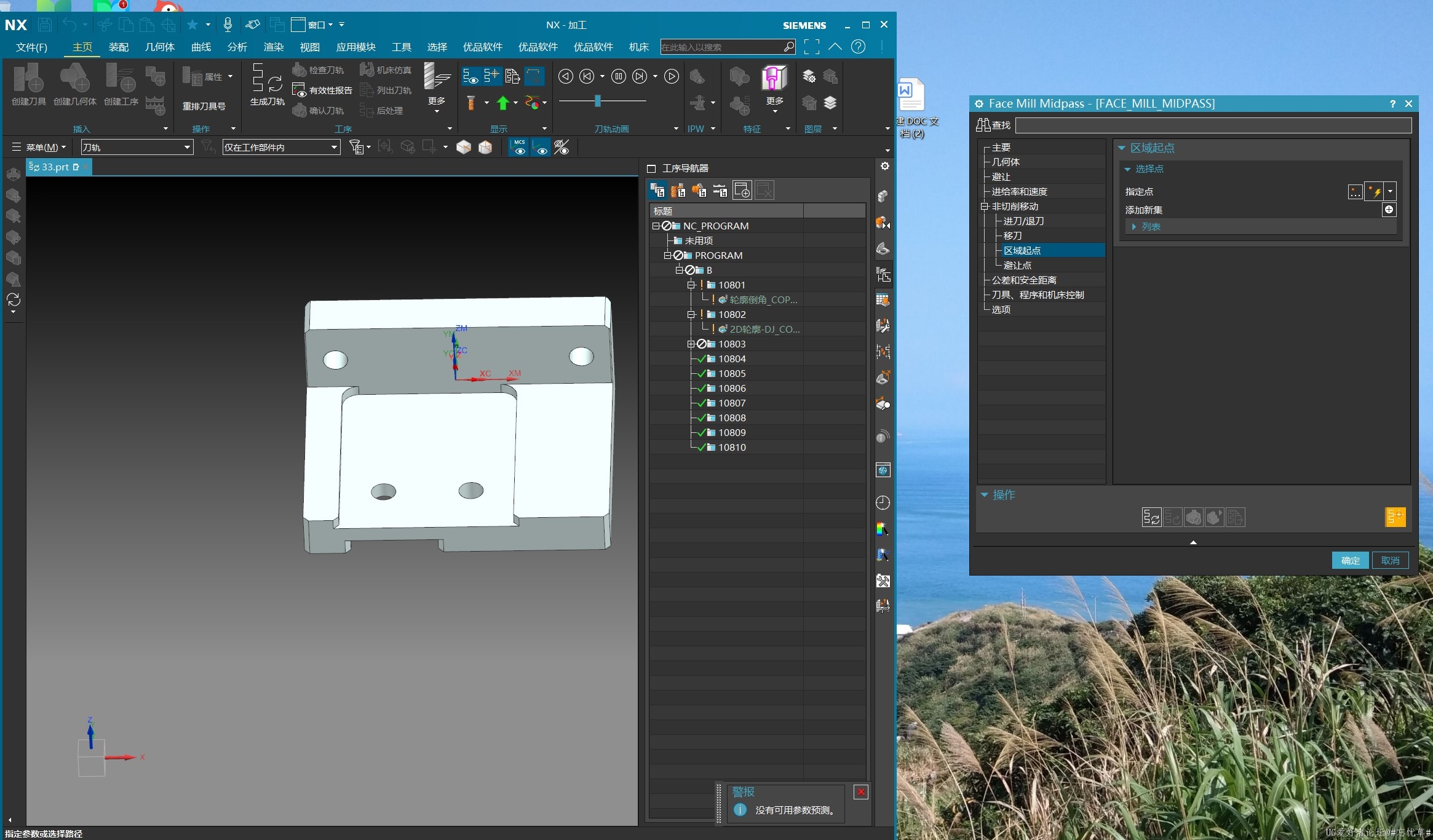Open the point type dropdown arrow

pyautogui.click(x=1389, y=192)
